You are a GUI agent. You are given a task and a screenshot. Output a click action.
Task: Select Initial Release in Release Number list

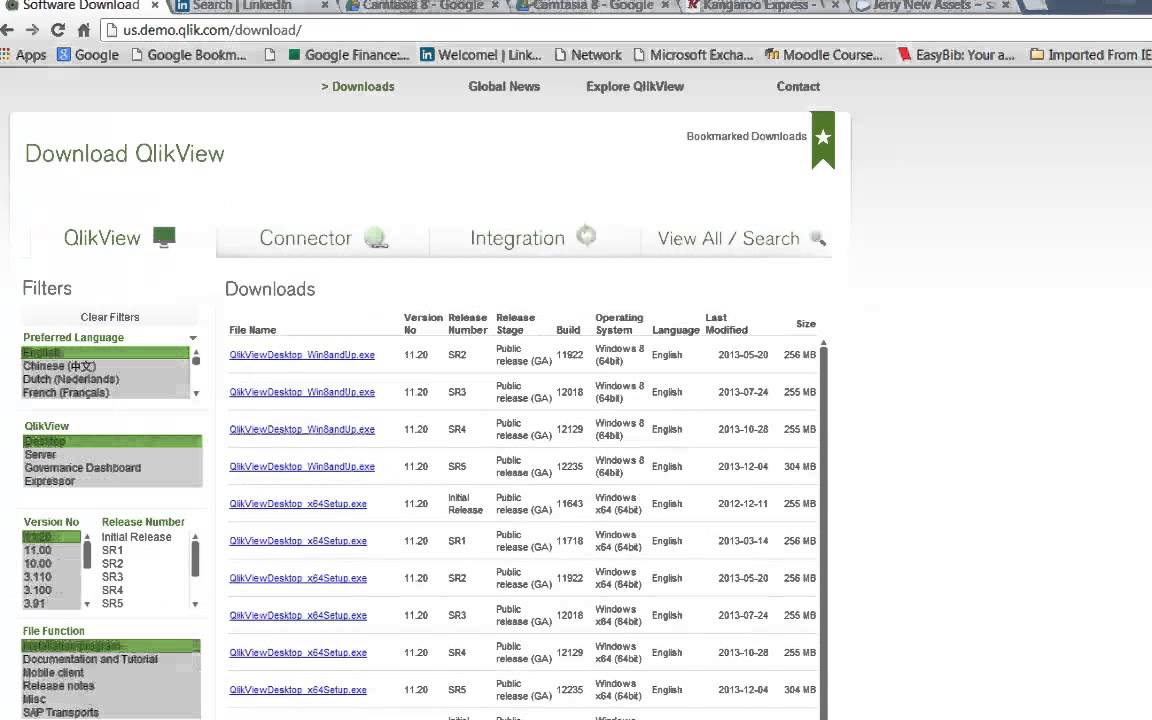click(137, 537)
